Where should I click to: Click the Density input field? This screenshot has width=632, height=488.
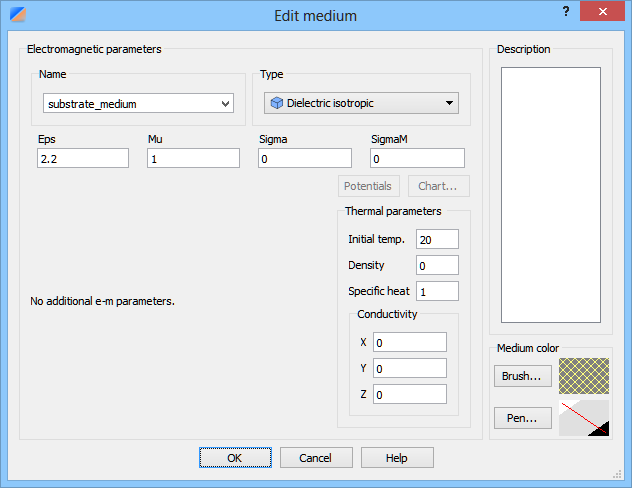click(x=437, y=265)
